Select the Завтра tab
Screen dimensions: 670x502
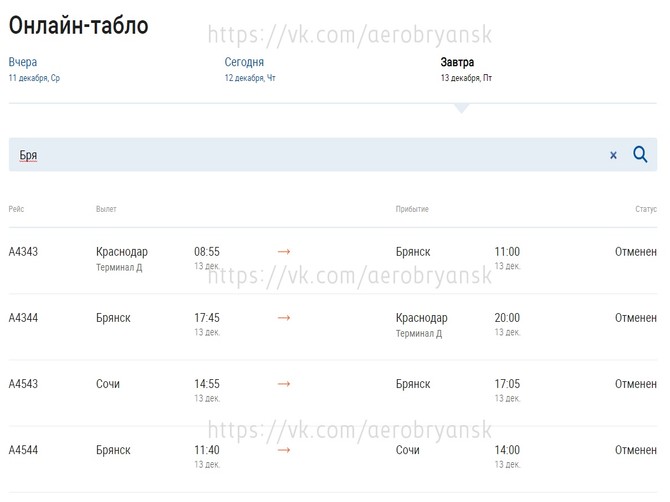(457, 62)
